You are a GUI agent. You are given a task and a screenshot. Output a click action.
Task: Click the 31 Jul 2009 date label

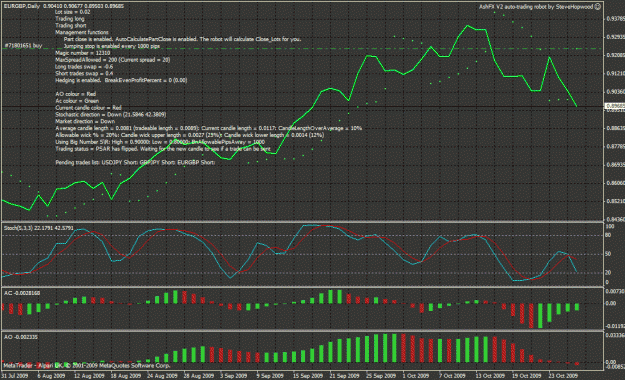[15, 376]
